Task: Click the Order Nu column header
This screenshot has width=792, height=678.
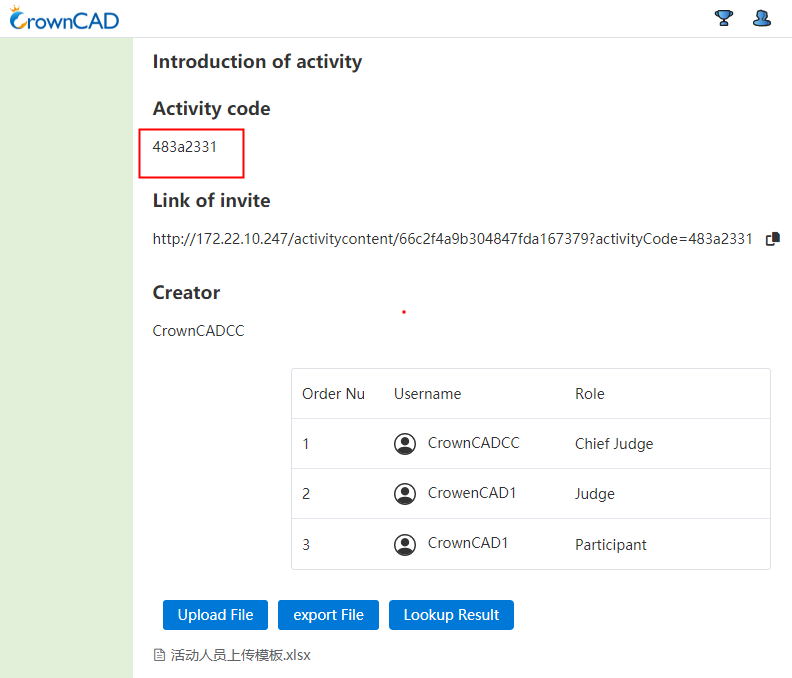Action: [x=333, y=394]
